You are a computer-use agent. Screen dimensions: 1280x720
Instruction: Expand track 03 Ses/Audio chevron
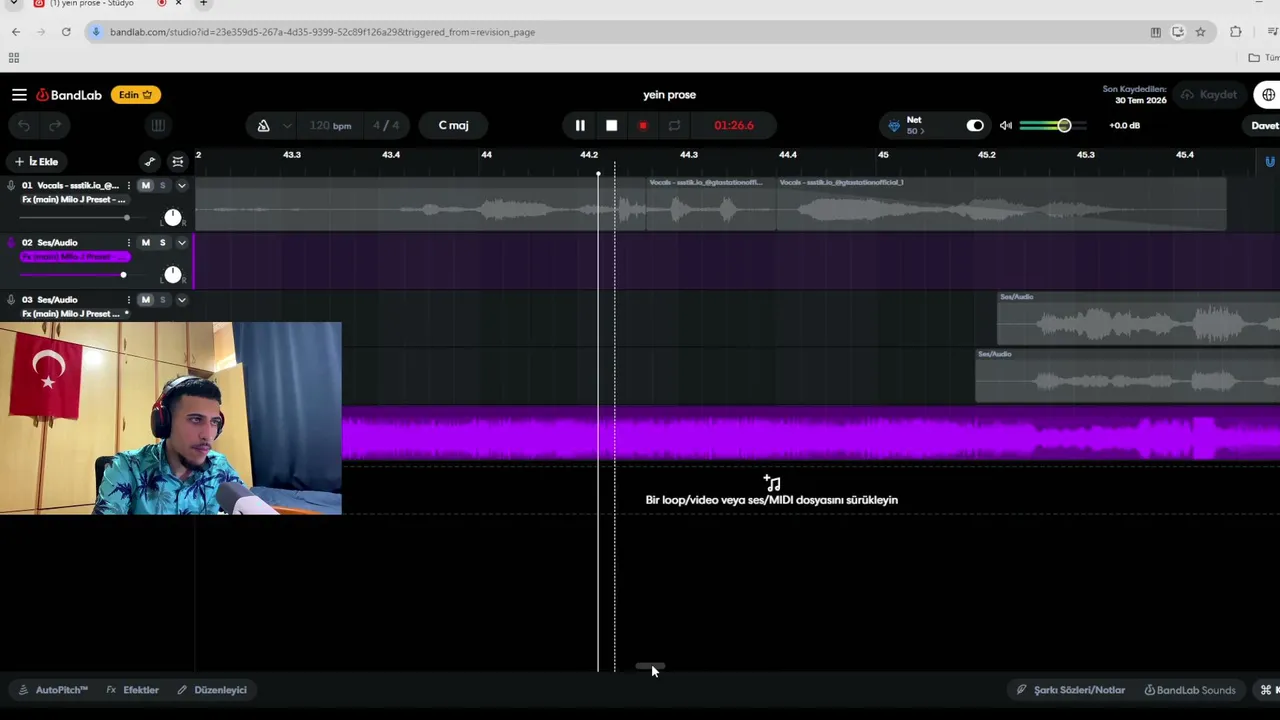pyautogui.click(x=181, y=300)
